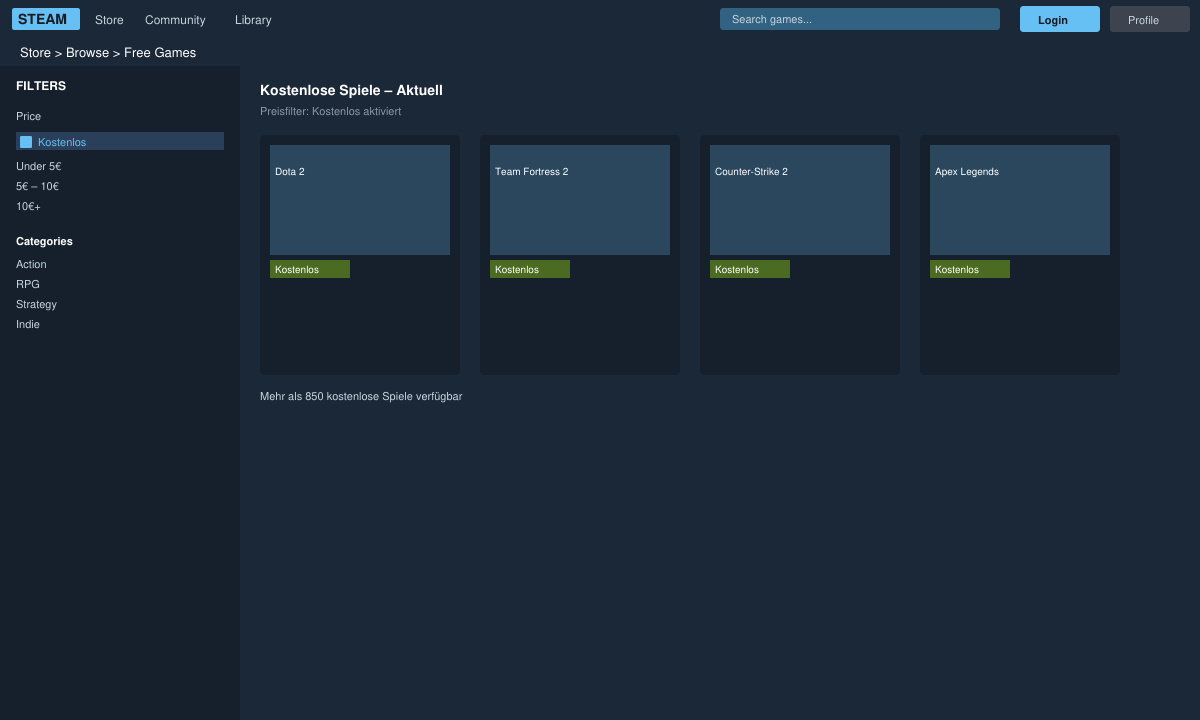Open the Team Fortress 2 thumbnail

click(x=580, y=200)
